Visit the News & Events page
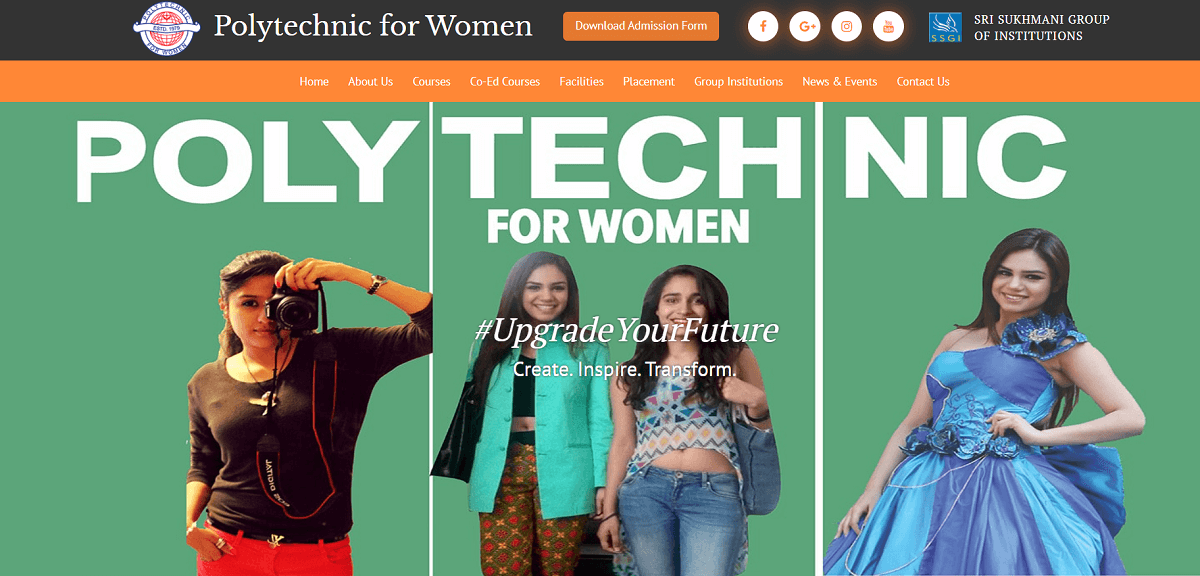Viewport: 1200px width, 576px height. pyautogui.click(x=840, y=82)
